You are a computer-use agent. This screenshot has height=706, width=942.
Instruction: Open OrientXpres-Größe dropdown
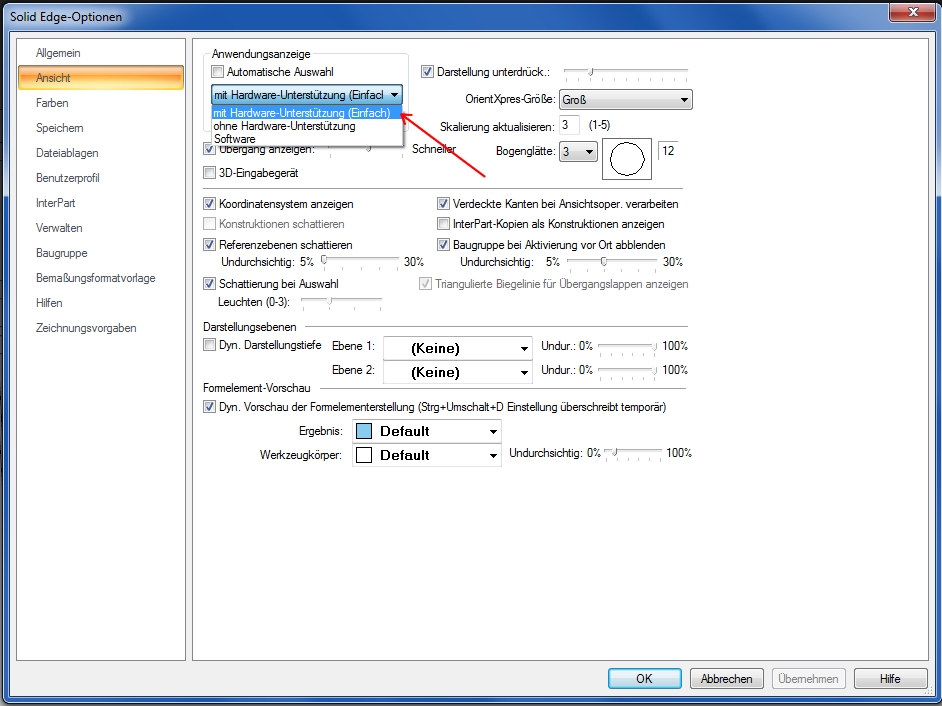click(x=625, y=100)
